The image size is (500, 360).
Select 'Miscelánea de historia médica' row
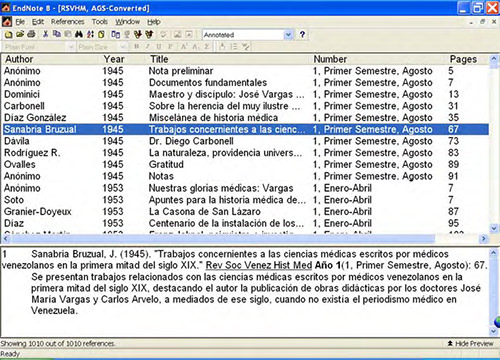246,117
